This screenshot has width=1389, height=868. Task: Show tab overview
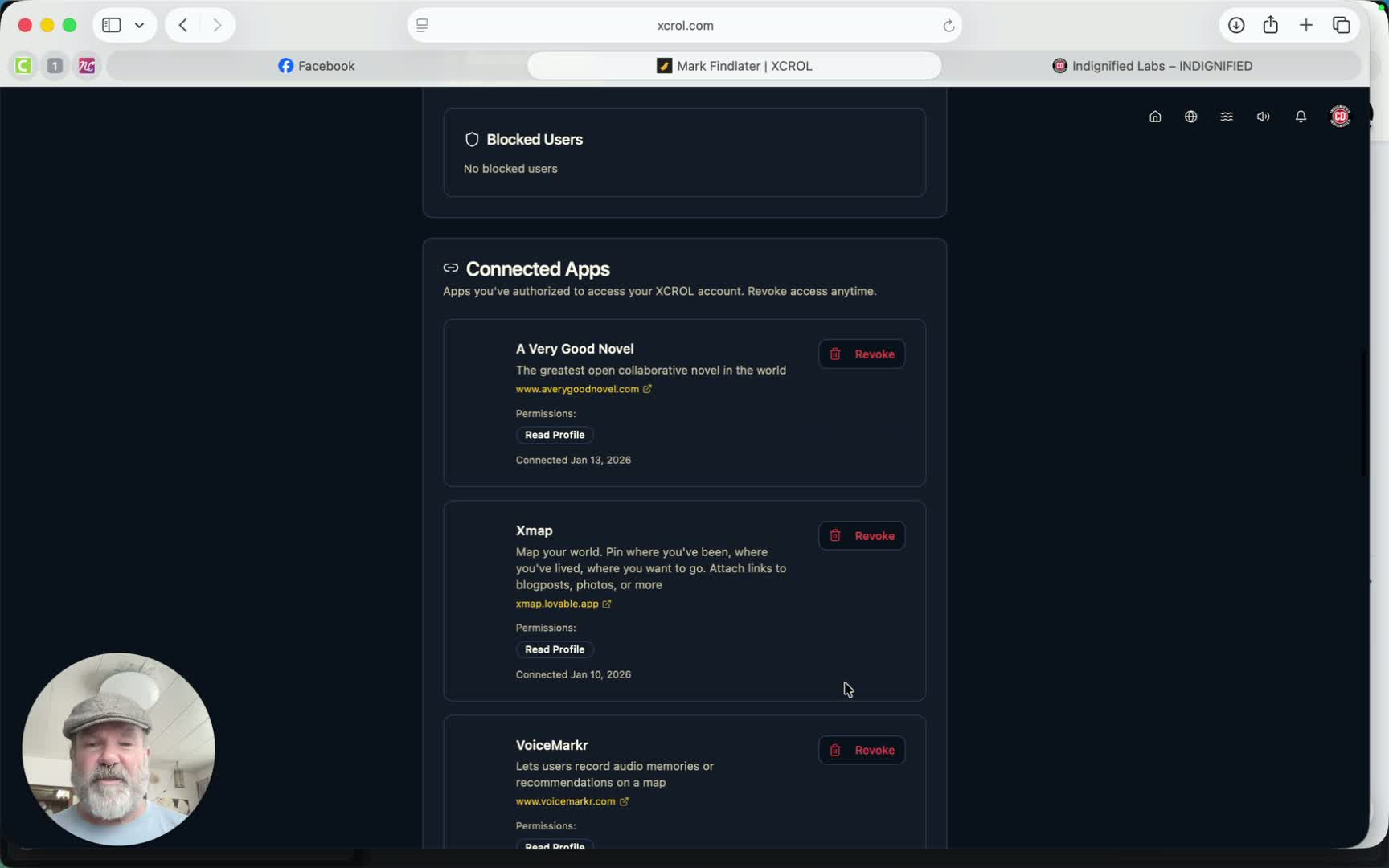tap(1342, 25)
